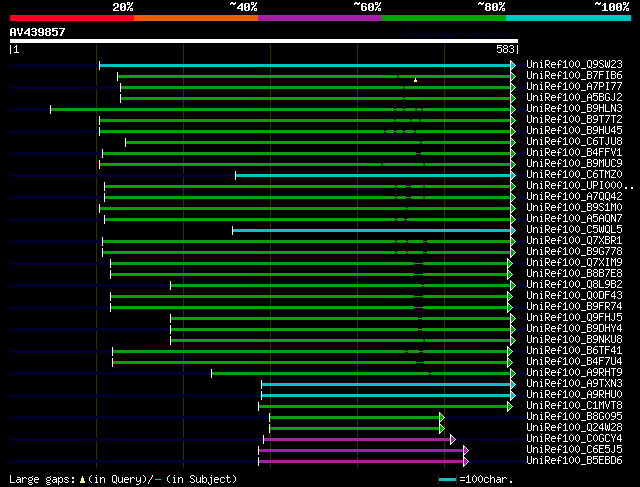Click the UniRef100_B9HU45 label
Image resolution: width=640 pixels, height=487 pixels.
coord(574,131)
